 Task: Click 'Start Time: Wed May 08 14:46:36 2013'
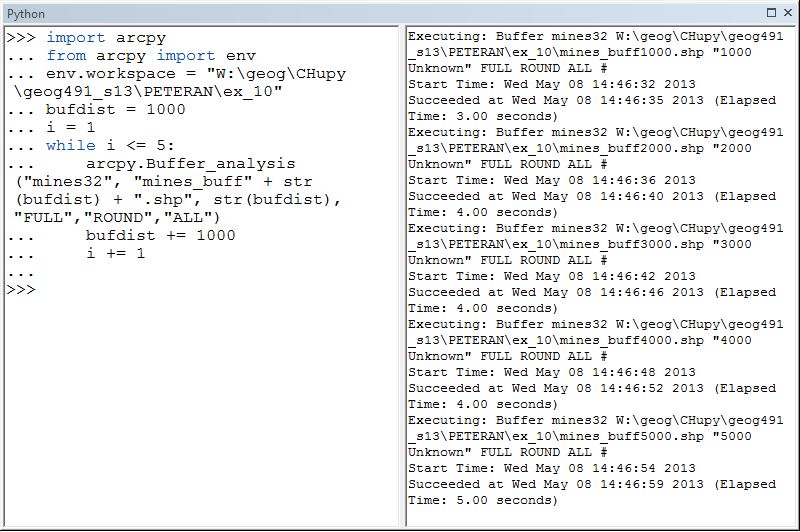[552, 180]
